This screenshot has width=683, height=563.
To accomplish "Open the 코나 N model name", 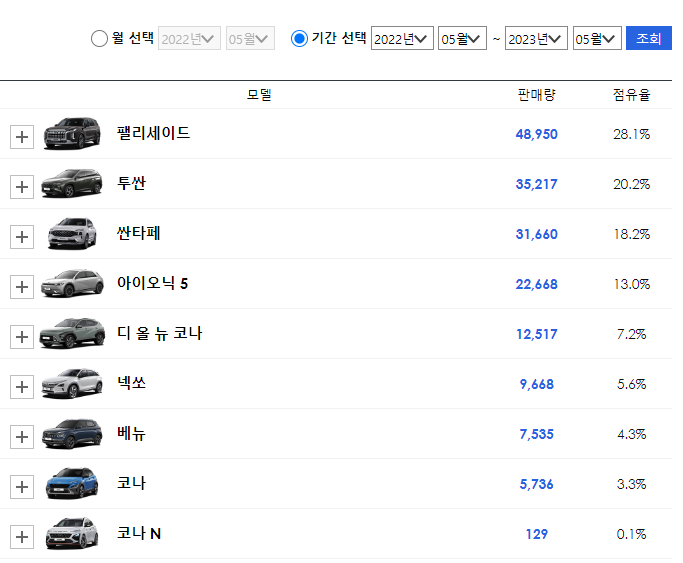I will [x=139, y=533].
